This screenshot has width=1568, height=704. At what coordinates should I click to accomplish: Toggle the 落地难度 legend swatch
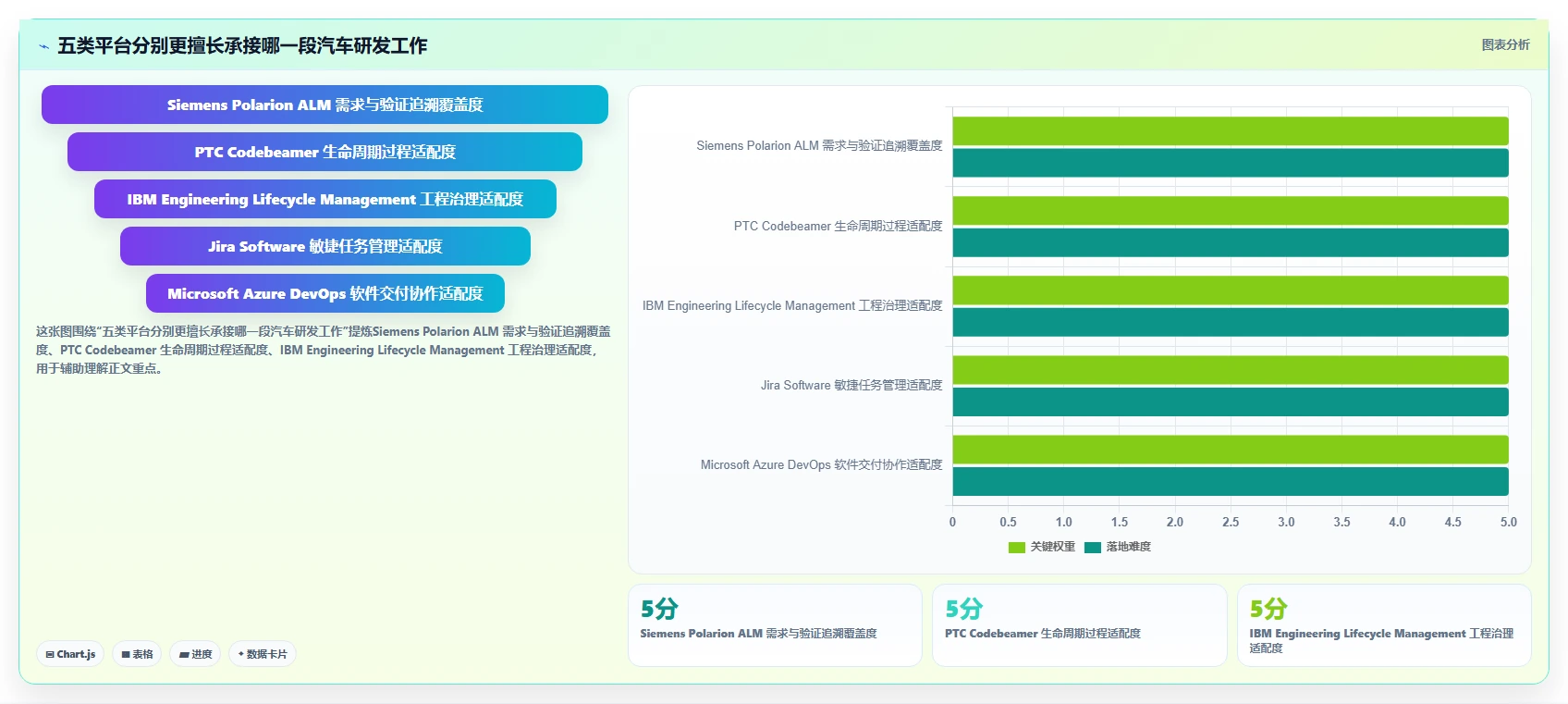(x=1093, y=547)
